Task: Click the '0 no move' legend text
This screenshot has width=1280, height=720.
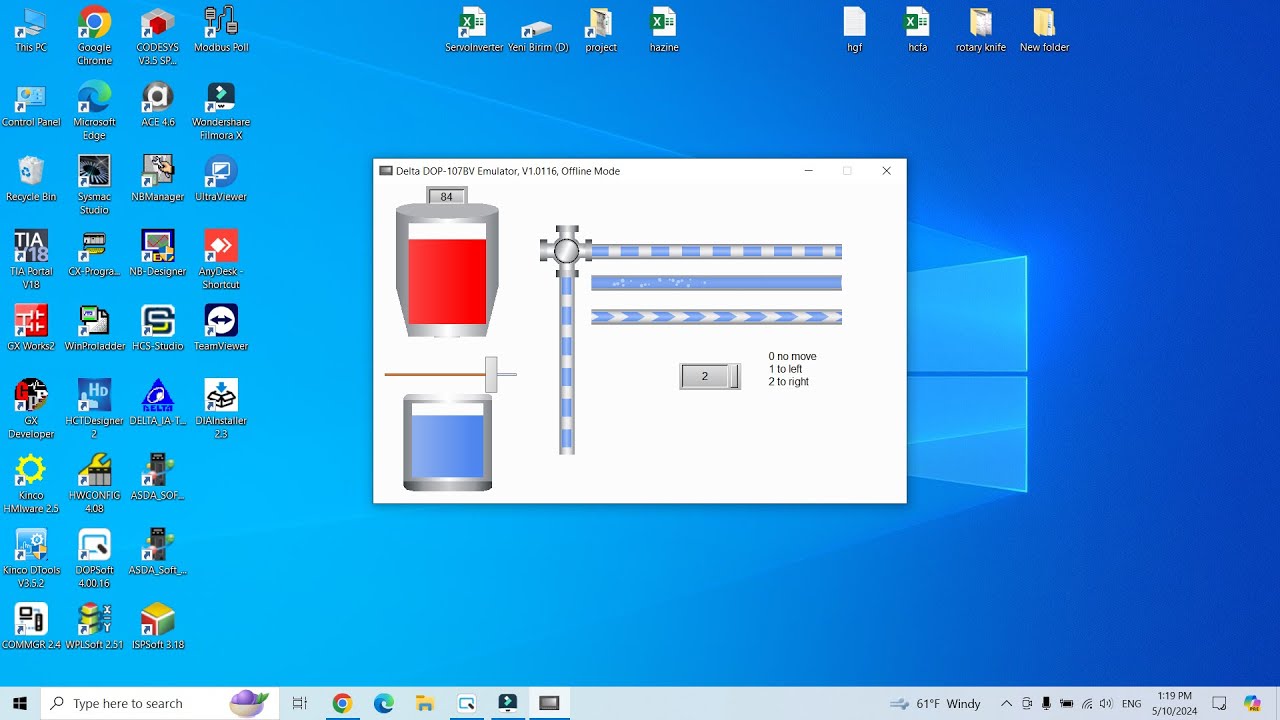Action: (x=792, y=356)
